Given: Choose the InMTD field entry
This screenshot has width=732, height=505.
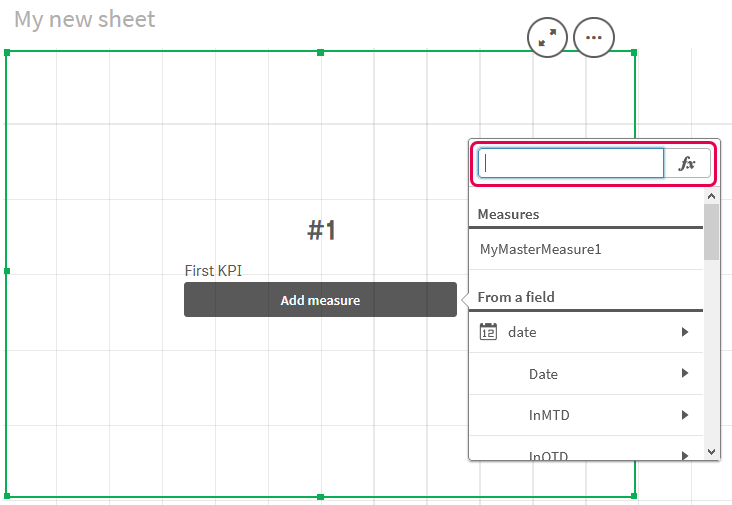Looking at the screenshot, I should pyautogui.click(x=549, y=415).
